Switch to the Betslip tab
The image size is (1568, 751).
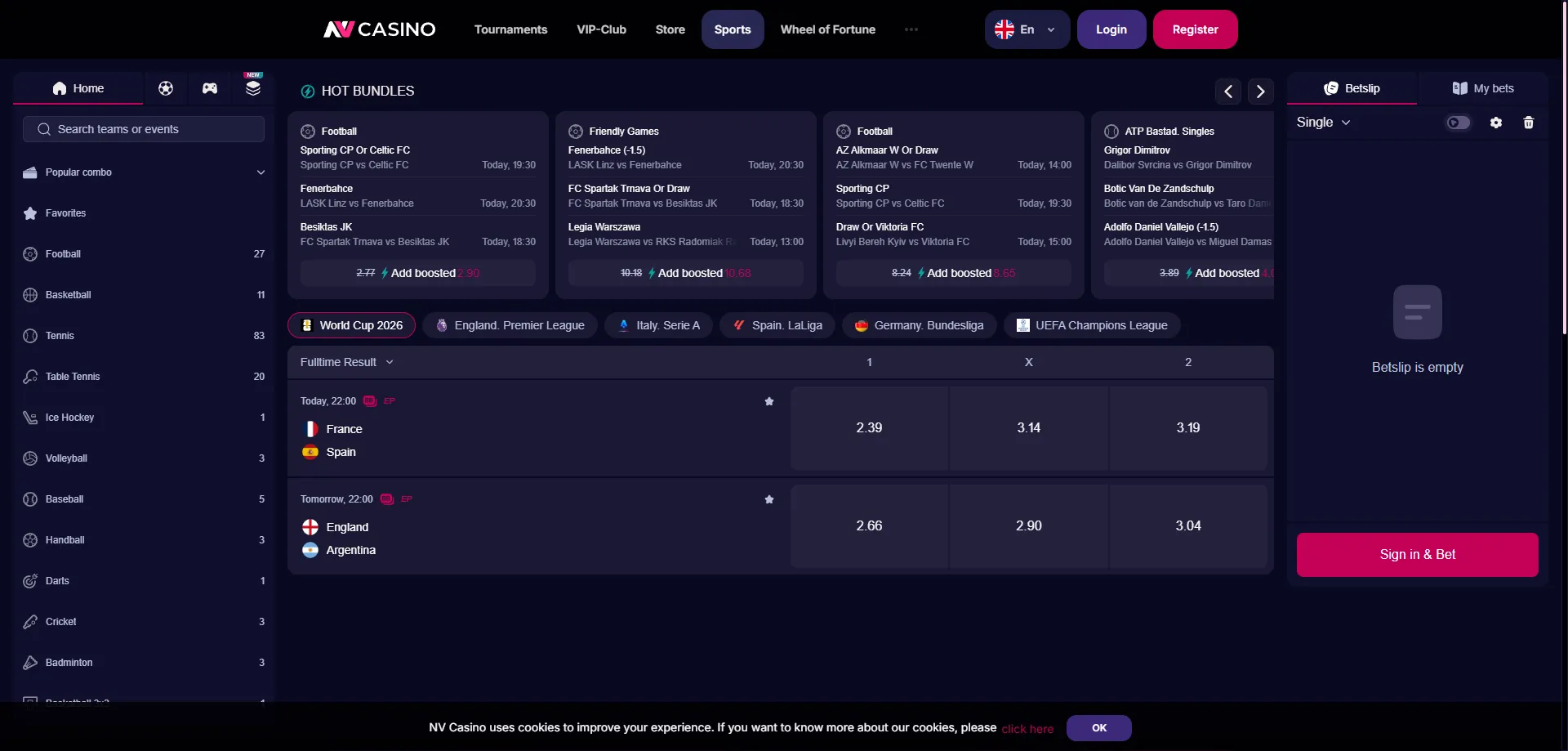tap(1352, 88)
